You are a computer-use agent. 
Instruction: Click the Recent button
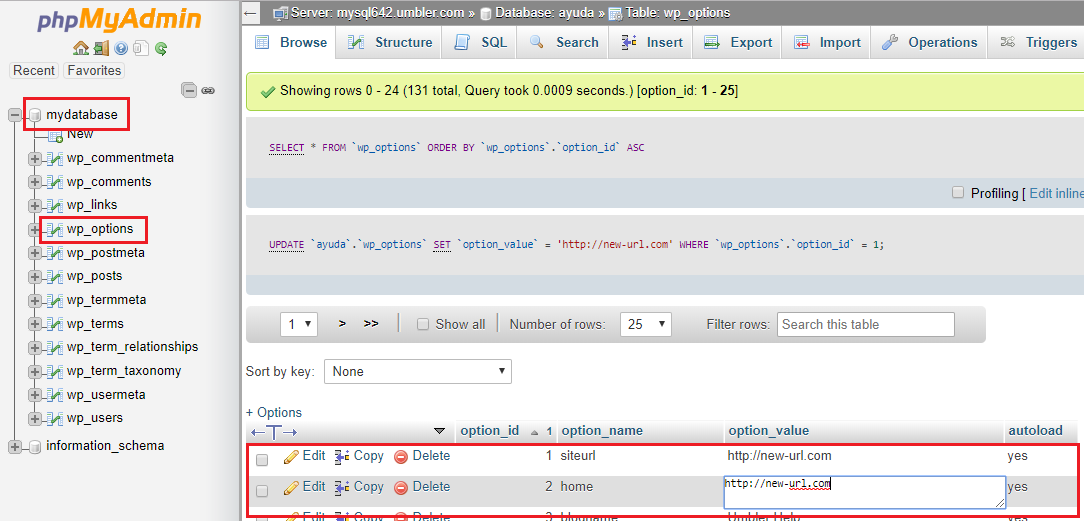click(34, 70)
